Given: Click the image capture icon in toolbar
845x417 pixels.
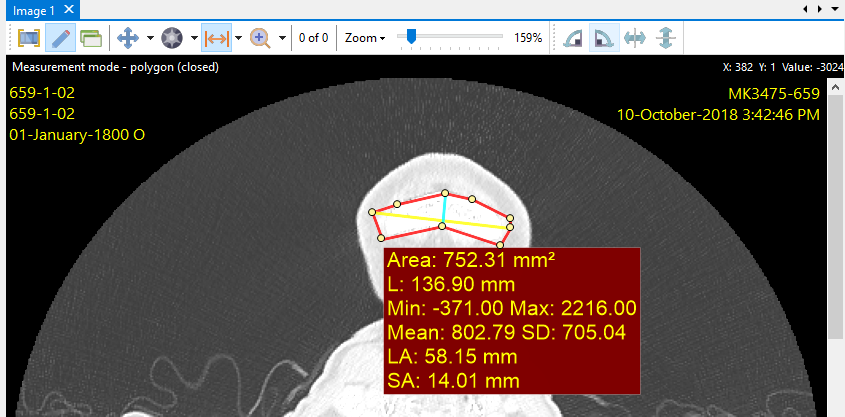Looking at the screenshot, I should 28,38.
